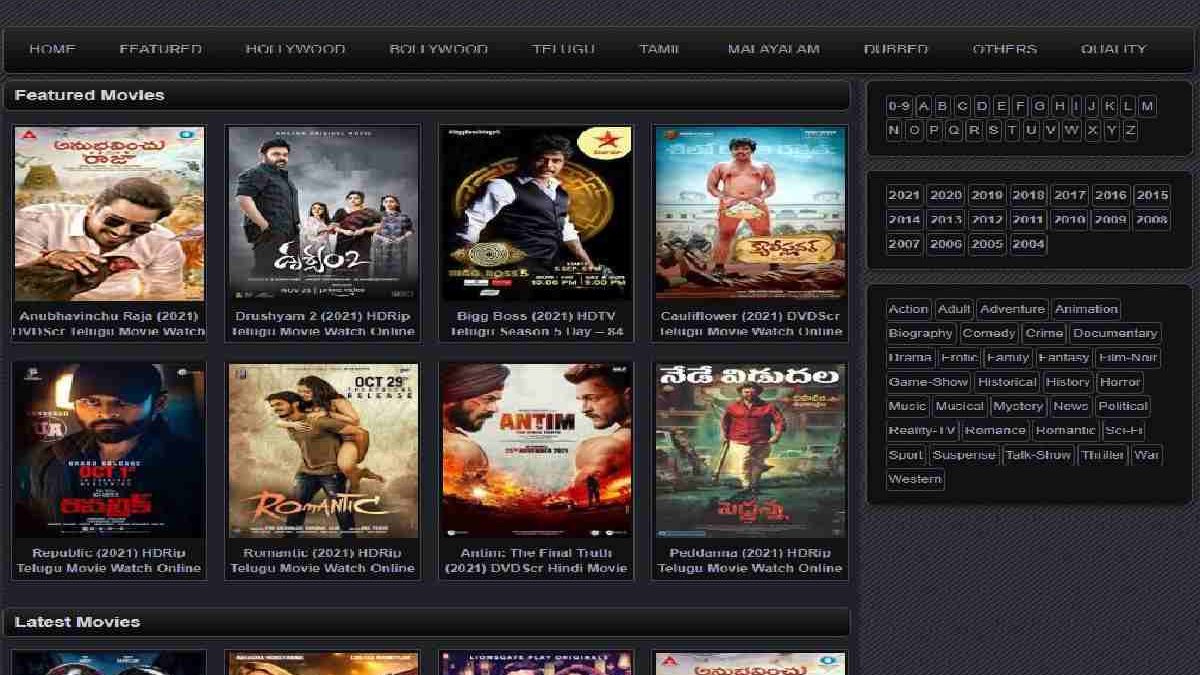Image resolution: width=1200 pixels, height=675 pixels.
Task: Browse the Historical genre
Action: coord(1007,382)
